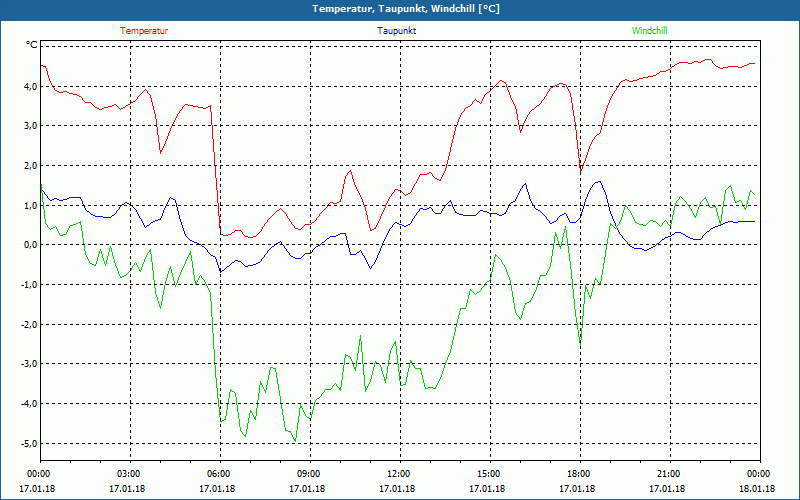Click the 18:00 time label
Image resolution: width=800 pixels, height=500 pixels.
pyautogui.click(x=580, y=474)
